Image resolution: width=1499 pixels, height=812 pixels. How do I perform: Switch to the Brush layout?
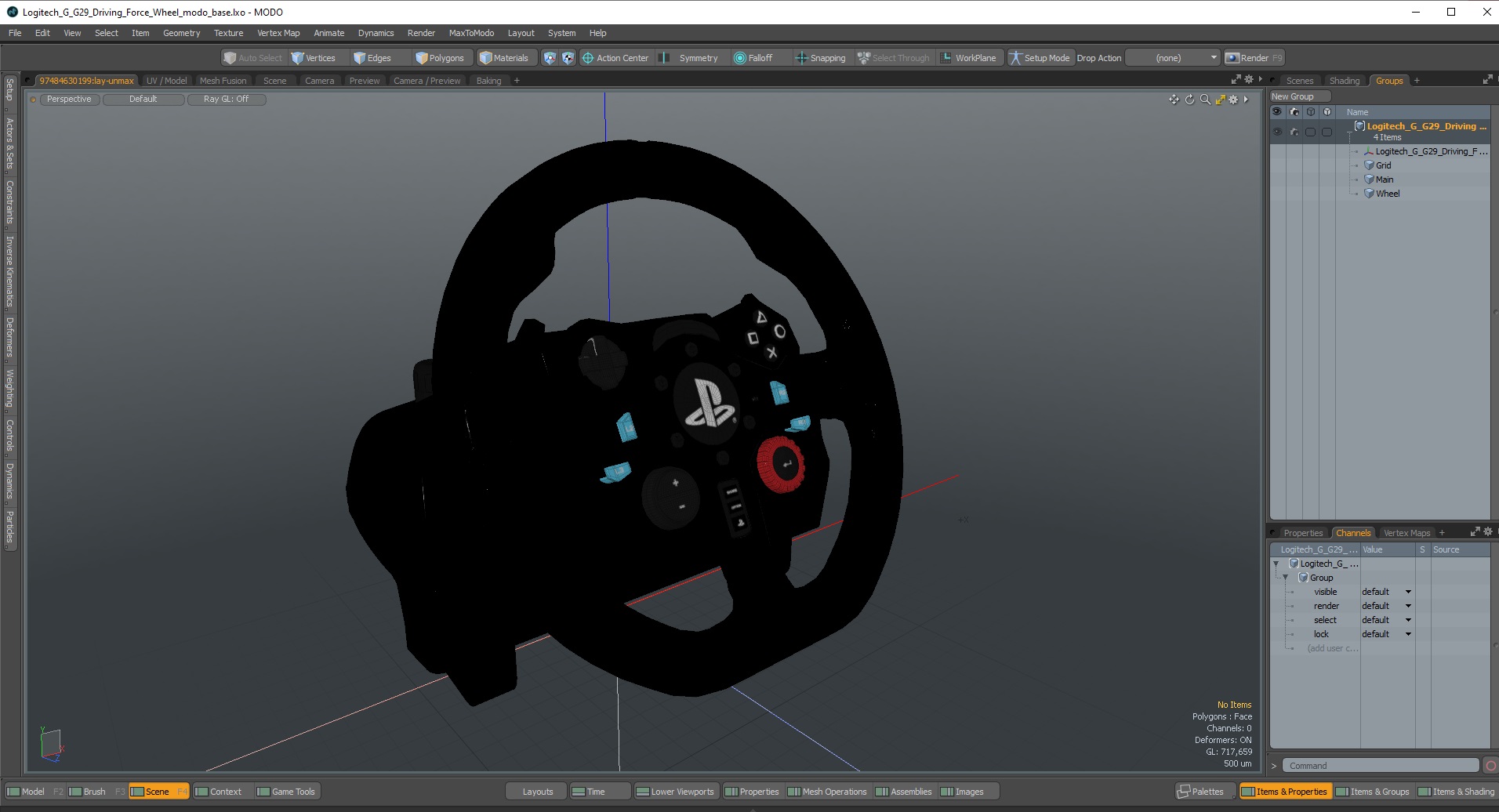[x=94, y=792]
